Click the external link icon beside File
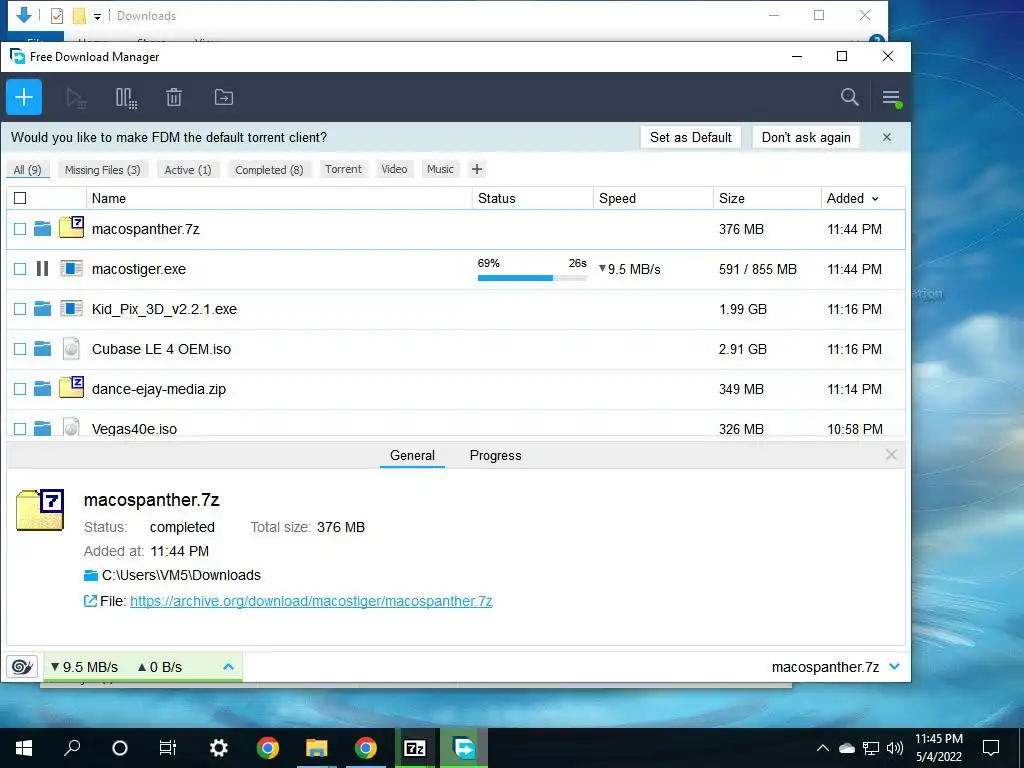 point(90,601)
